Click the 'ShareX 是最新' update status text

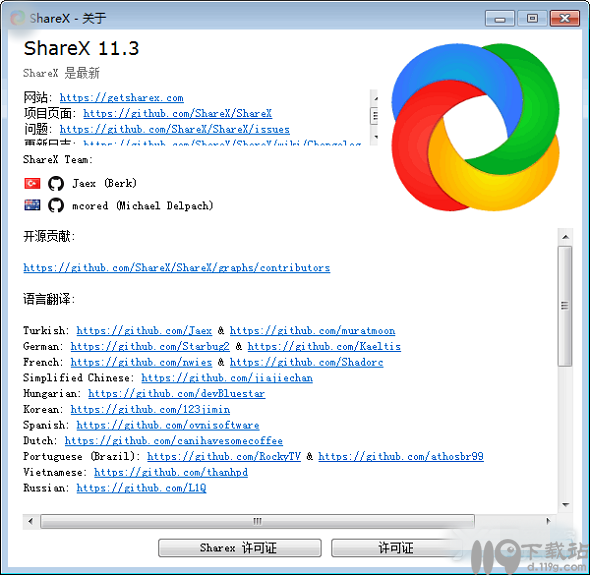[x=61, y=73]
